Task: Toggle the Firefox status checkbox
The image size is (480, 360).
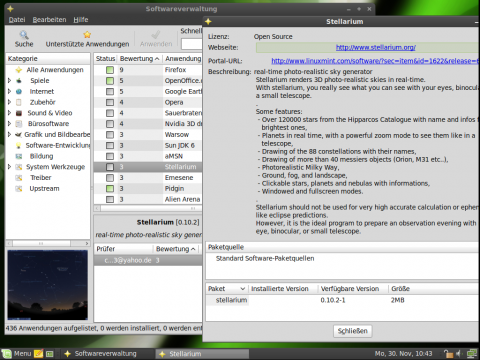Action: (x=110, y=70)
